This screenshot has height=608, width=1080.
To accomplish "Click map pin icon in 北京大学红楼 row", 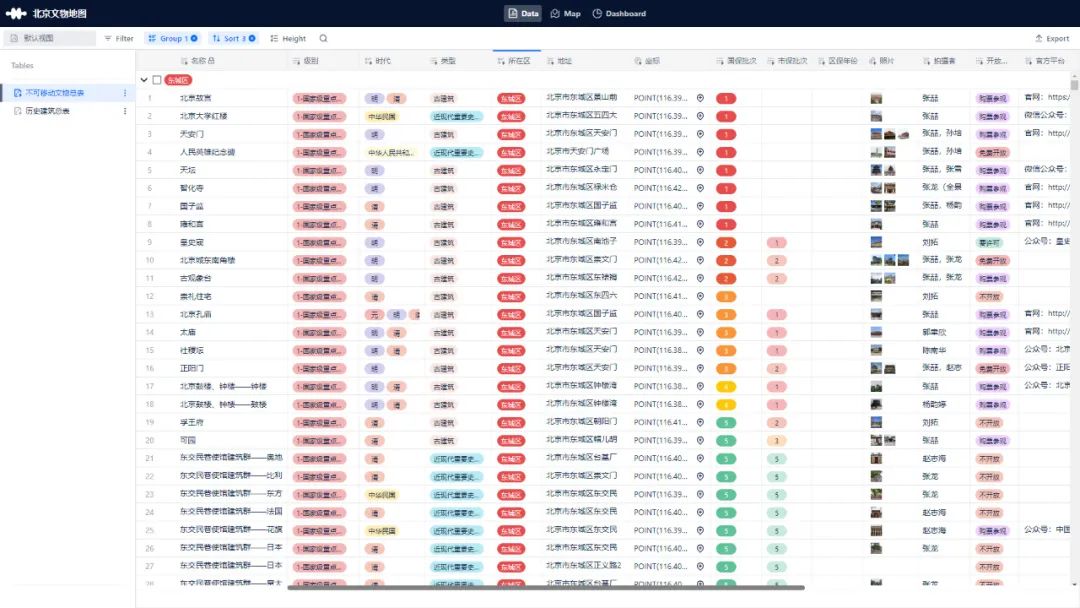I will tap(700, 116).
